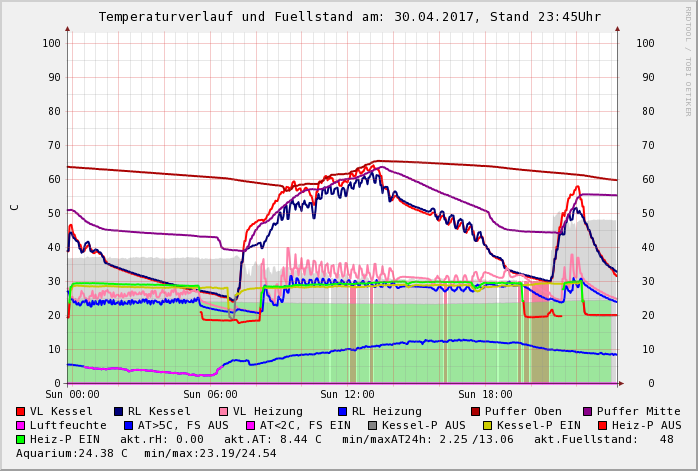Screen dimensions: 698x471
Task: Click the red VL Kessel legend swatch
Action: coord(21,412)
